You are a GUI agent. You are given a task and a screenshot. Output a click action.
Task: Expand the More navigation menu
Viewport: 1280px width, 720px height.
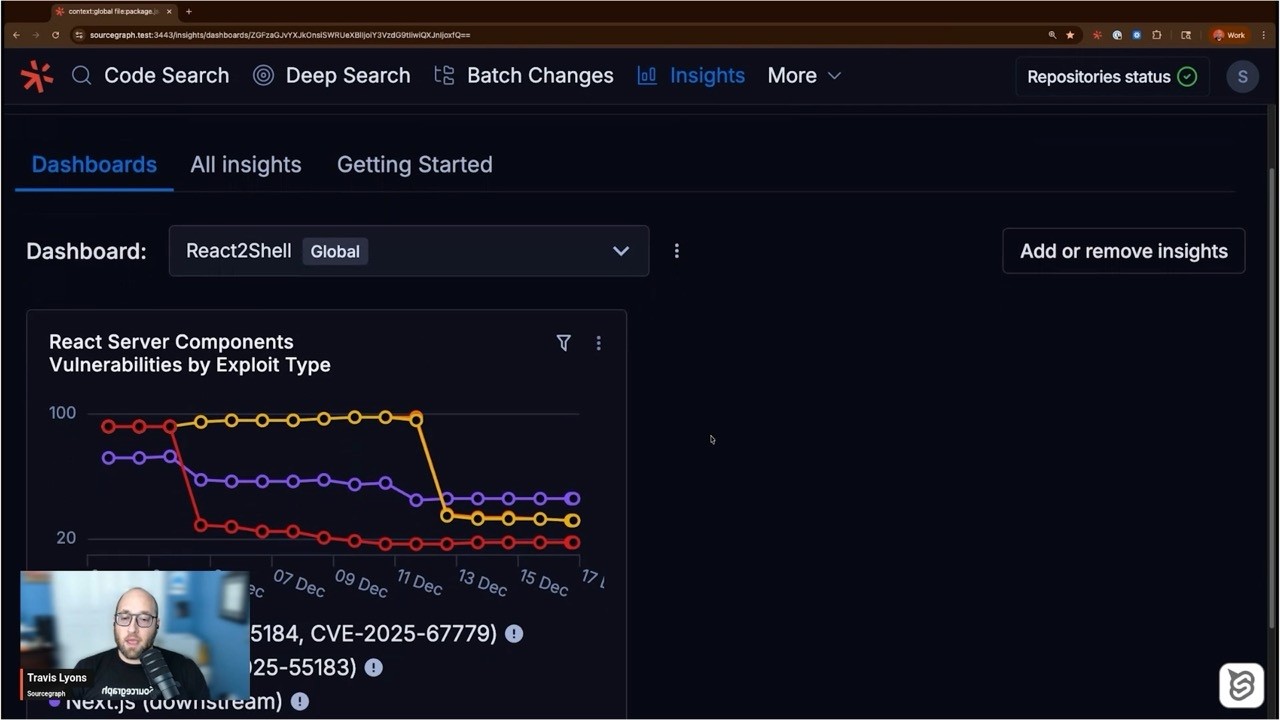(804, 76)
